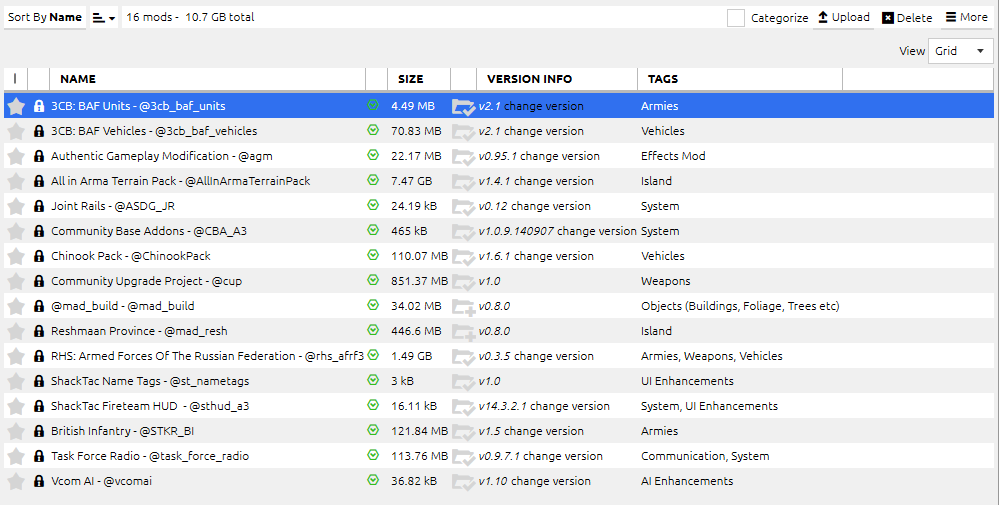This screenshot has width=999, height=505.
Task: Toggle star for 3CB: BAF Vehicles
Action: [x=16, y=131]
